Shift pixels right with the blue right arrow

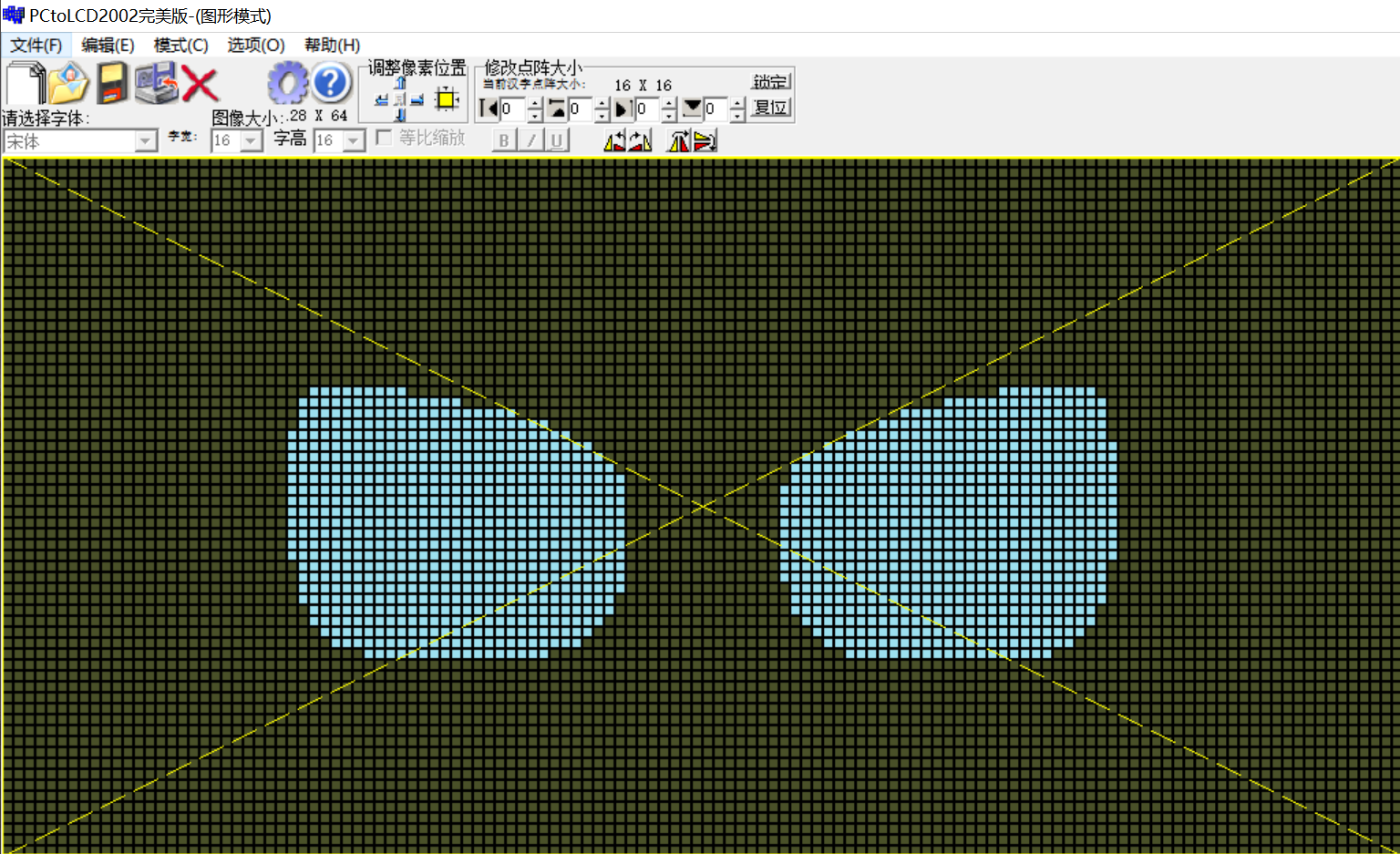click(x=417, y=99)
